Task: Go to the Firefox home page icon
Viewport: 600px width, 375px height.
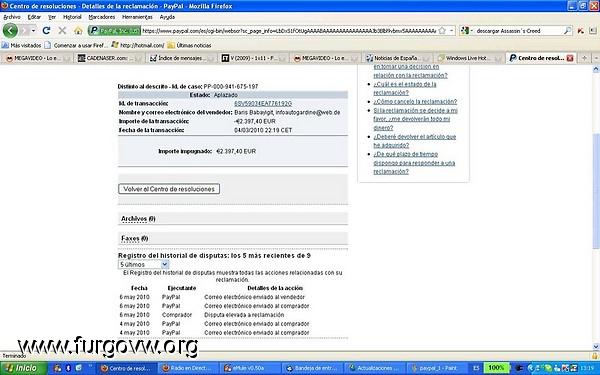Action: point(78,31)
